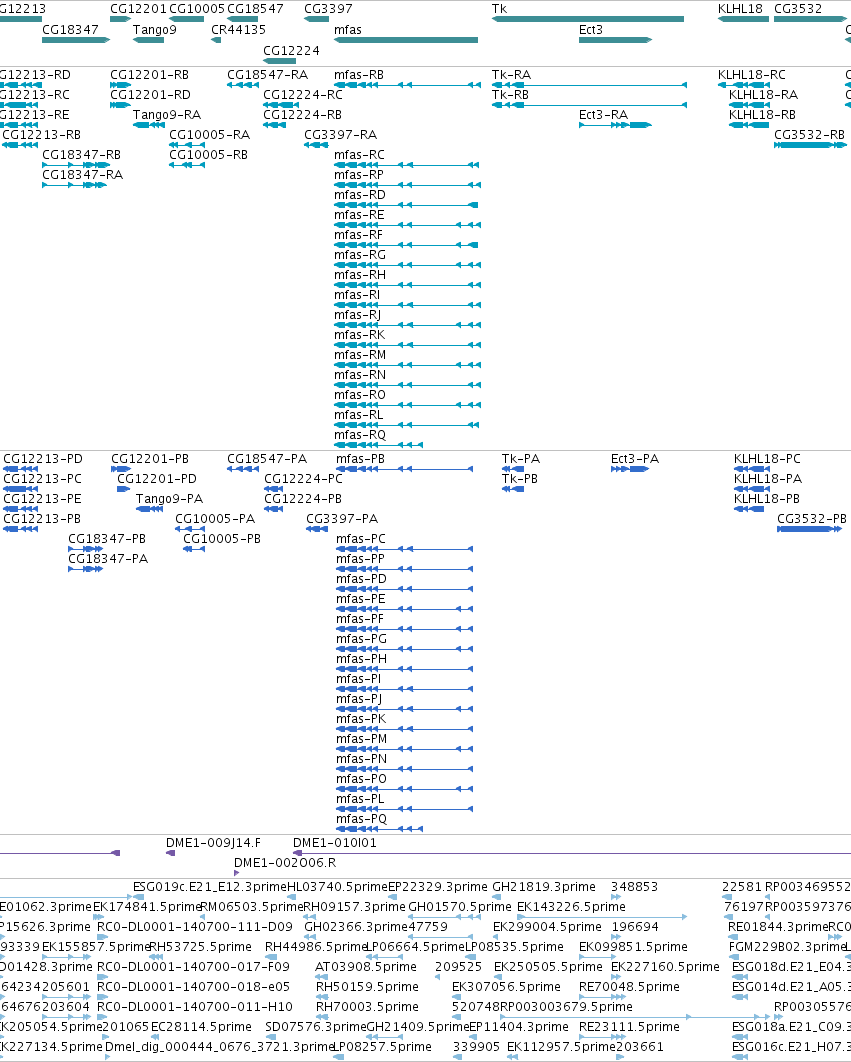This screenshot has width=851, height=1062.
Task: Click the DME1-009J14.F feature label
Action: tap(213, 843)
